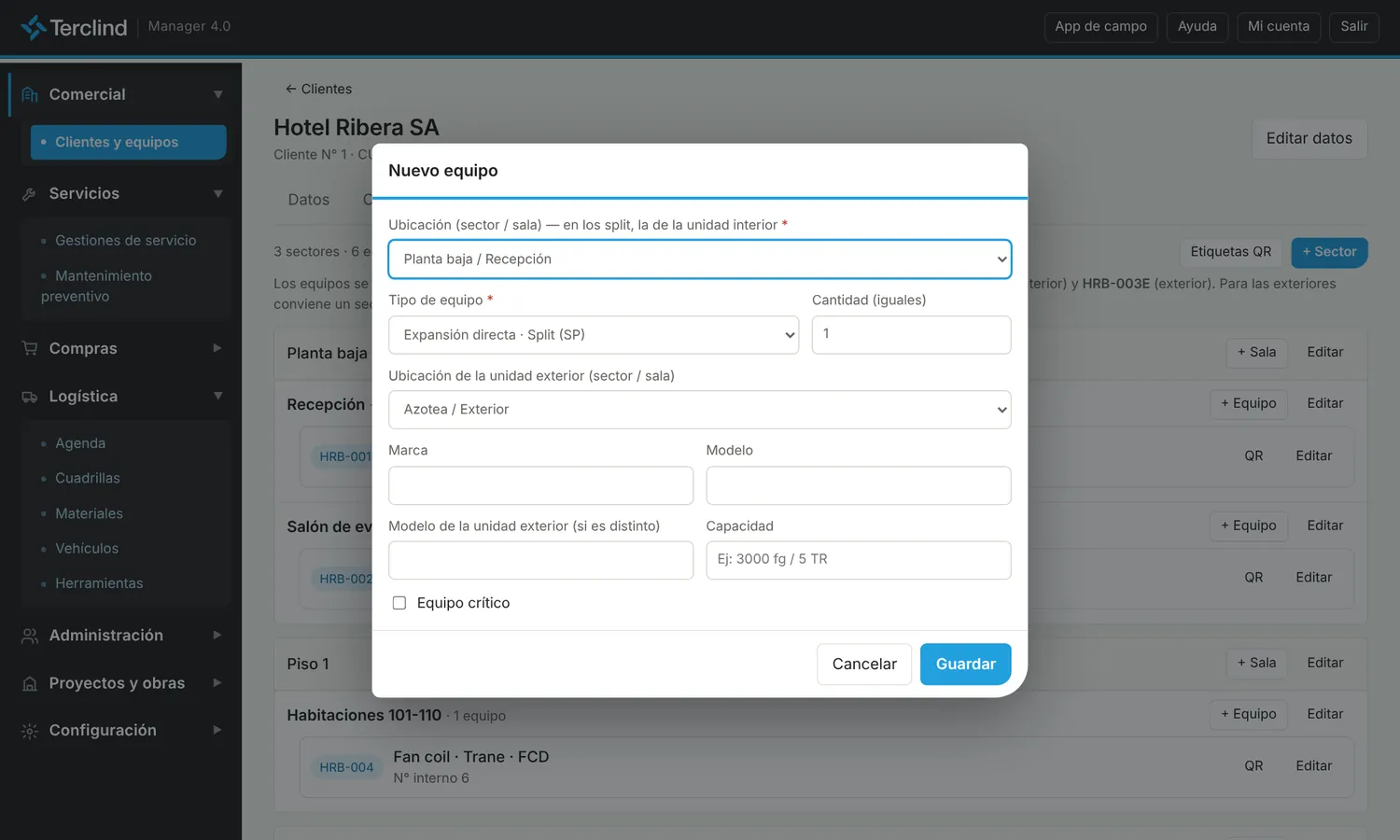Open the Agenda menu item
Screen dimensions: 1400x840
tap(80, 443)
